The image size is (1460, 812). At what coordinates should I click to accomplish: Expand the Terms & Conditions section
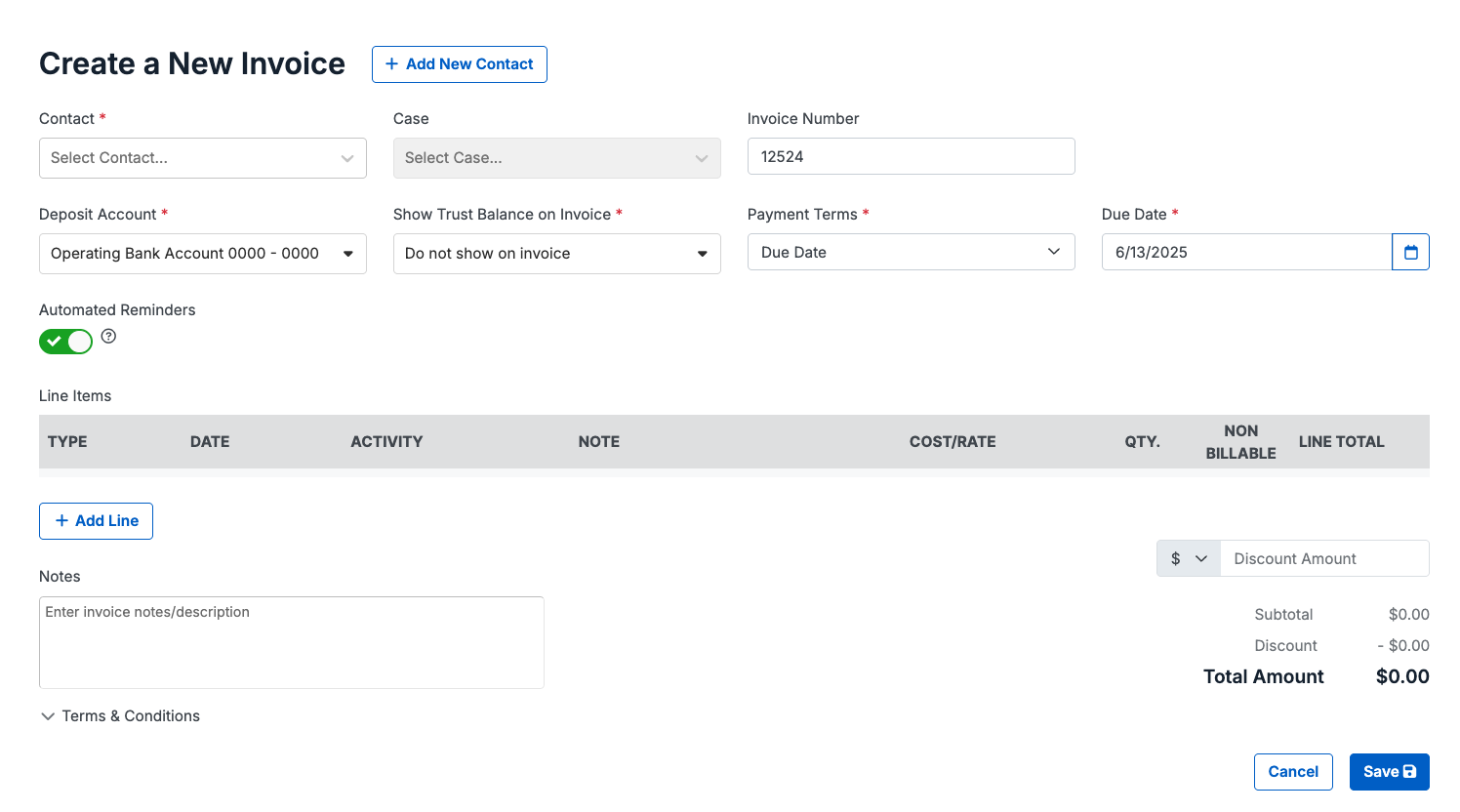[120, 715]
